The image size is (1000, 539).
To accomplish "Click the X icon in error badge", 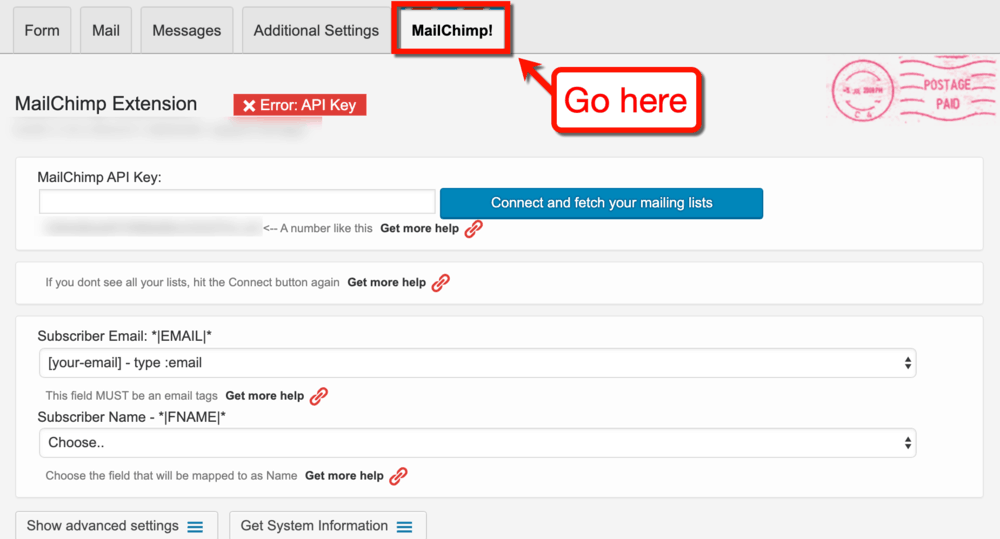I will (249, 106).
